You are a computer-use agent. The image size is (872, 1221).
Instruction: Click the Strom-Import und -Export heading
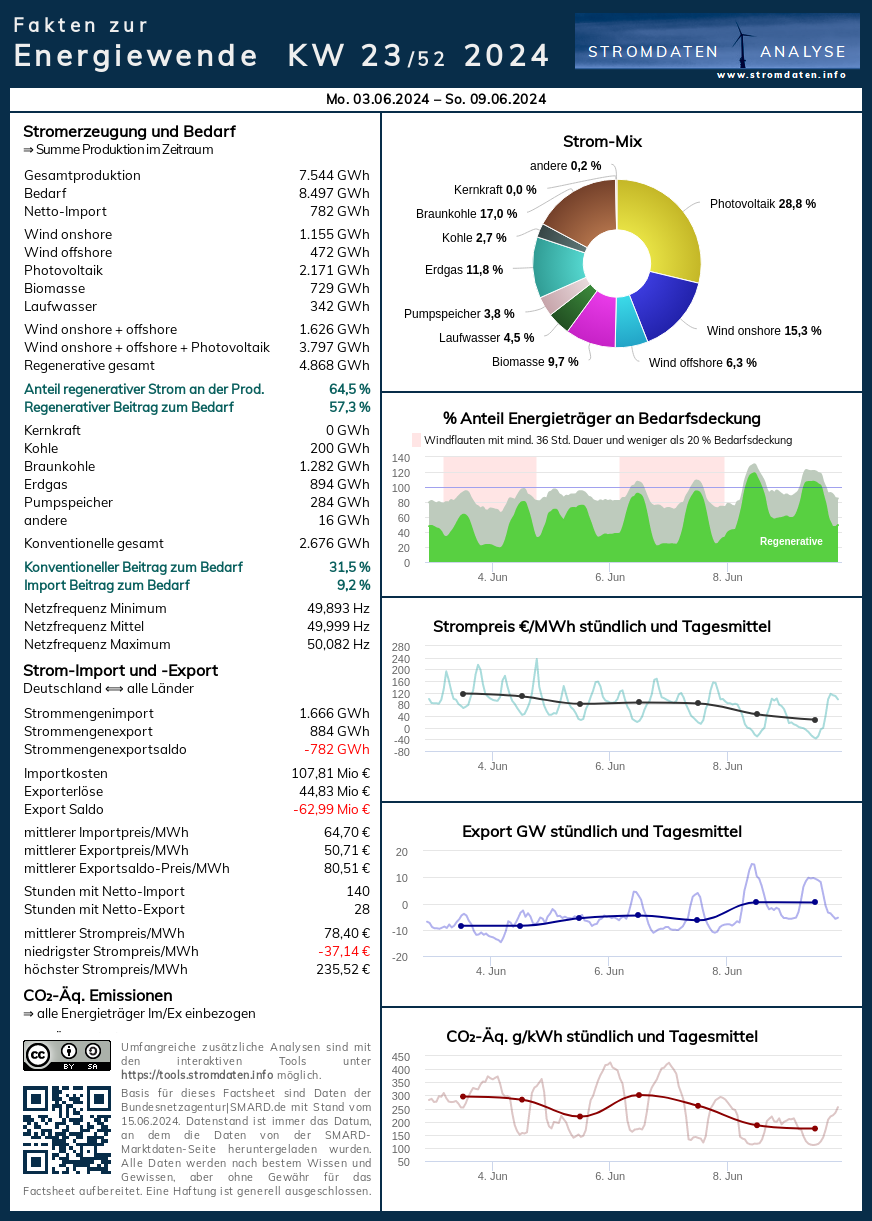tap(120, 670)
